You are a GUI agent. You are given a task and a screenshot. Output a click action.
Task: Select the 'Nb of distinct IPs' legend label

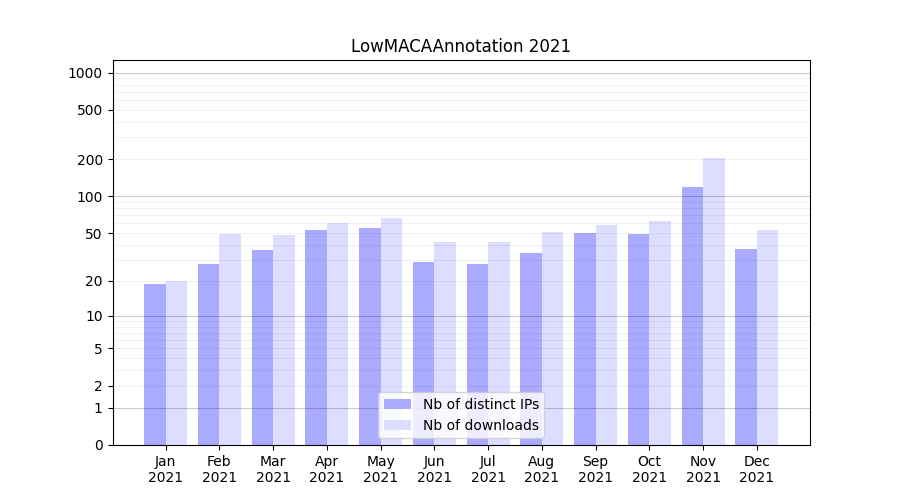[480, 404]
